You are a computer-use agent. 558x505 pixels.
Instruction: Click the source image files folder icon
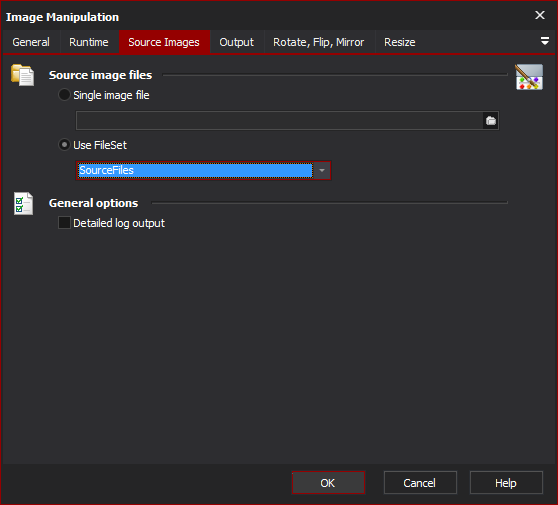tap(22, 75)
